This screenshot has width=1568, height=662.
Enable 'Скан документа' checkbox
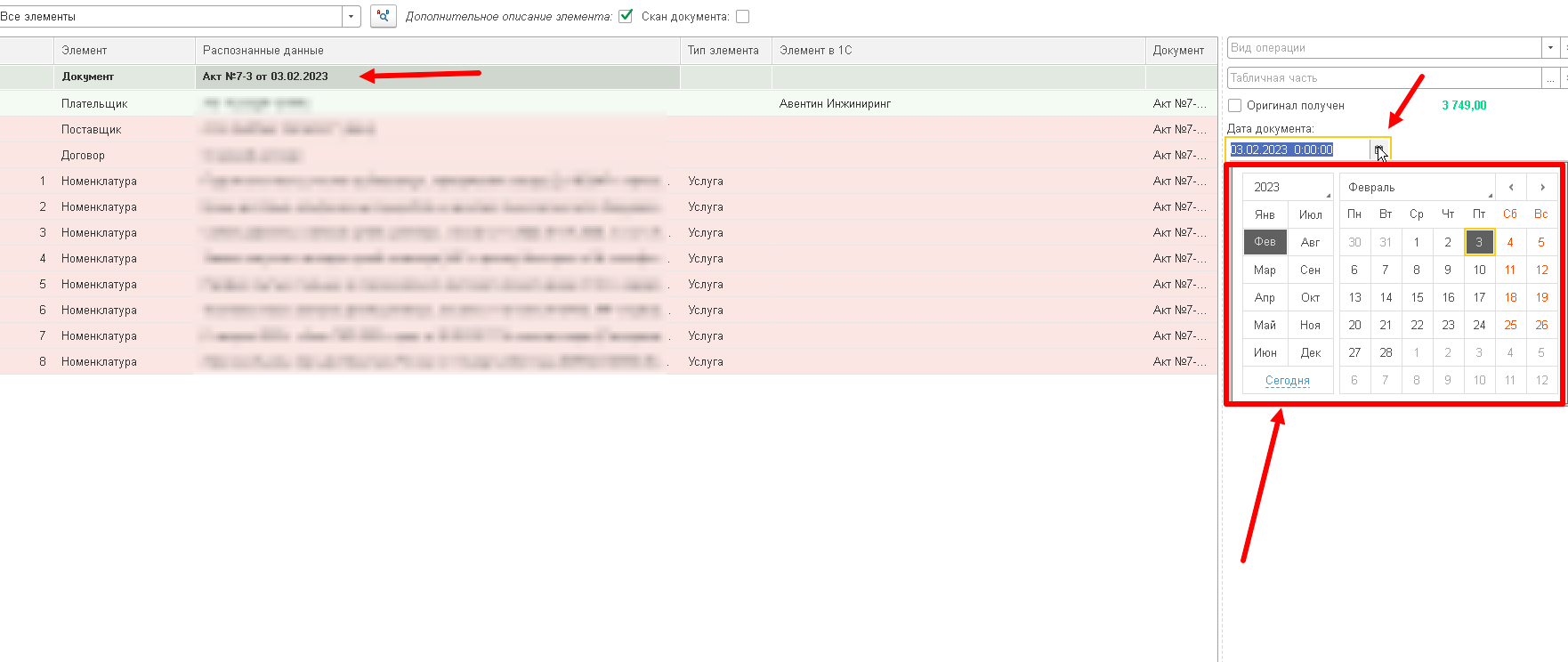point(742,16)
